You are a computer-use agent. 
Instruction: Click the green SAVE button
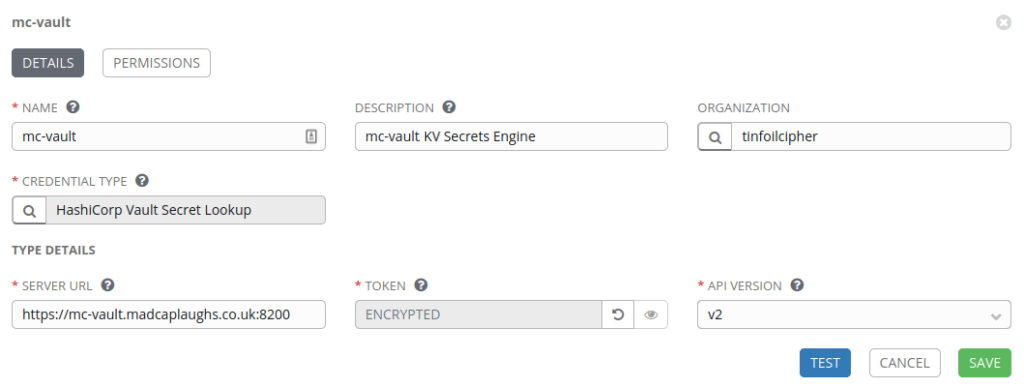pyautogui.click(x=984, y=363)
